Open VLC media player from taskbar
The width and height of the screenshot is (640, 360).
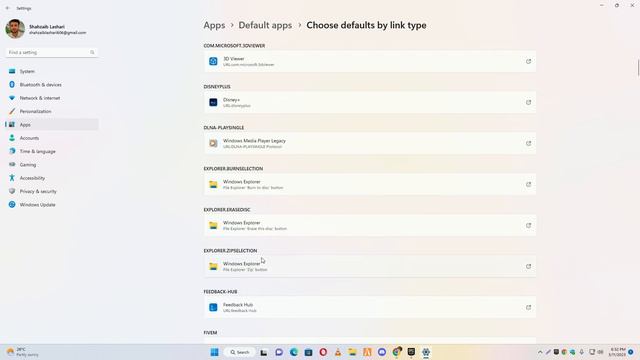(x=338, y=352)
